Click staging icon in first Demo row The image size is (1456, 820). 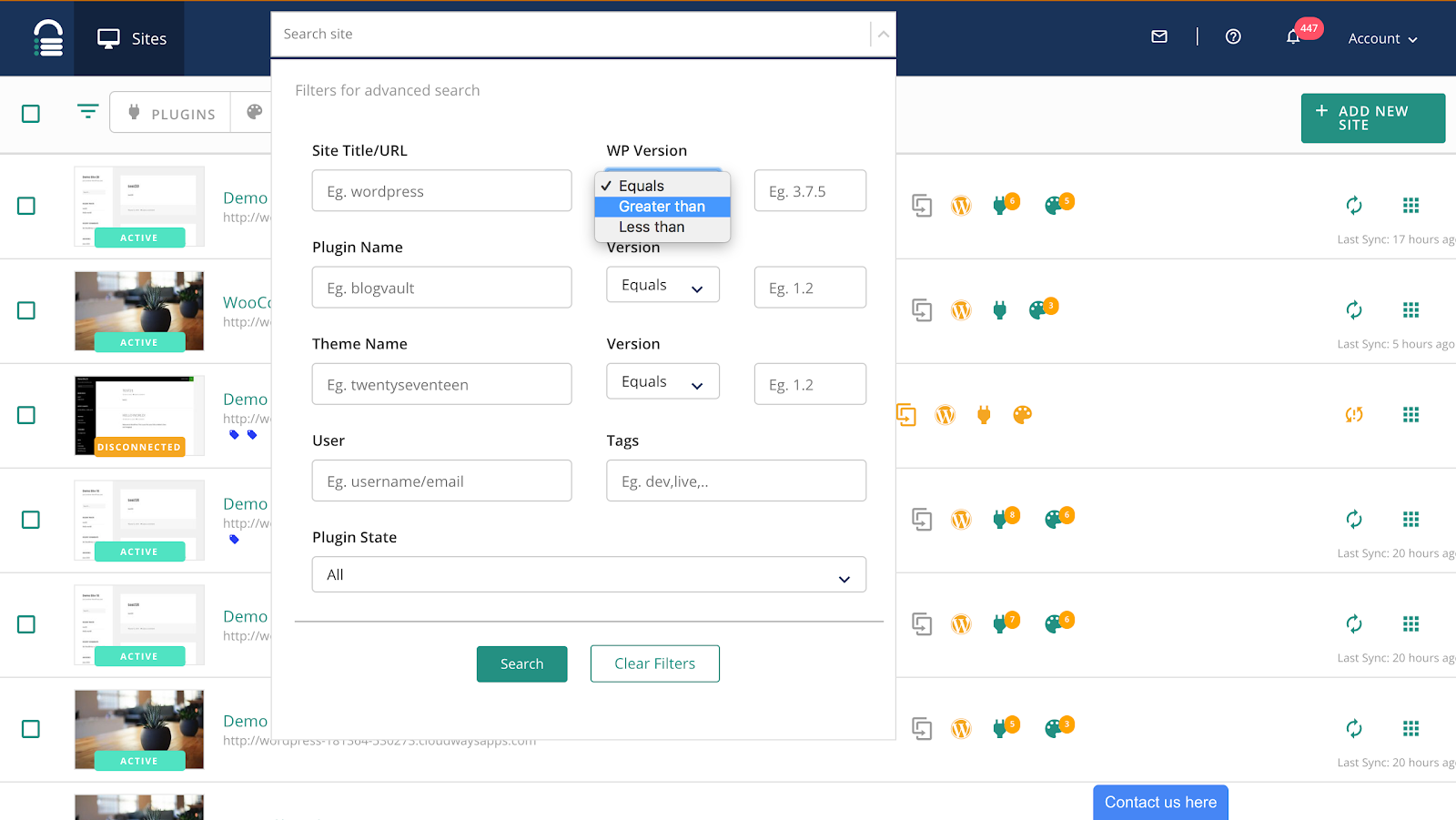(x=922, y=206)
